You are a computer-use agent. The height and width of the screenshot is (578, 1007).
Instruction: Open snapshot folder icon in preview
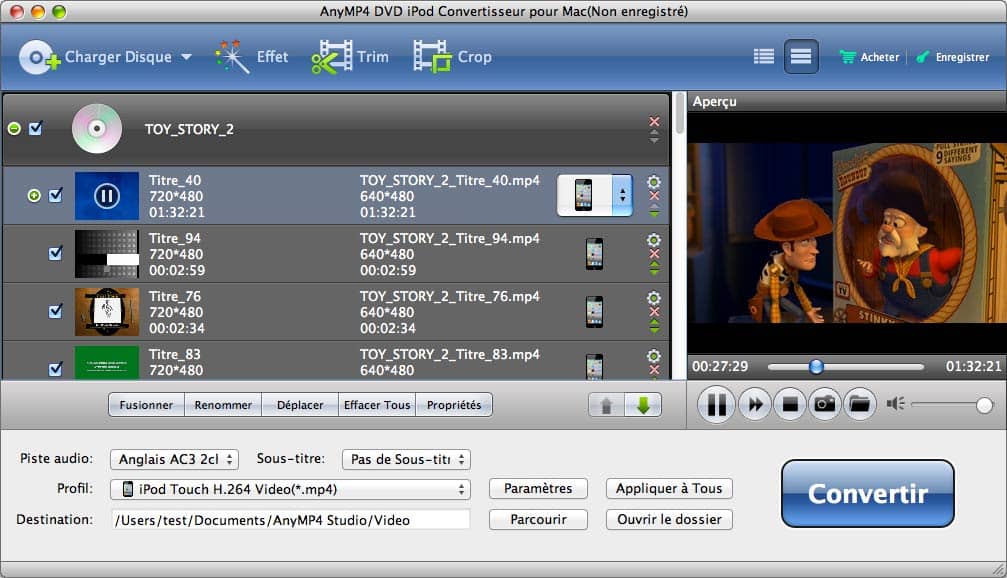click(x=860, y=404)
